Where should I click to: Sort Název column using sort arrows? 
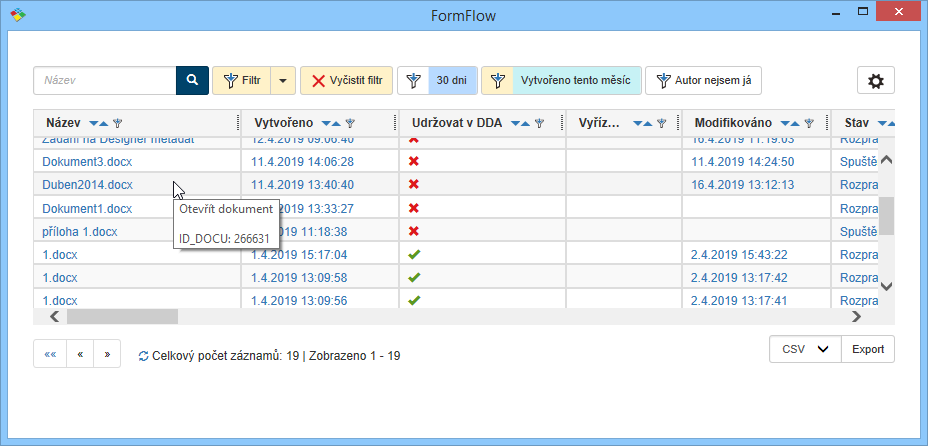click(x=99, y=124)
